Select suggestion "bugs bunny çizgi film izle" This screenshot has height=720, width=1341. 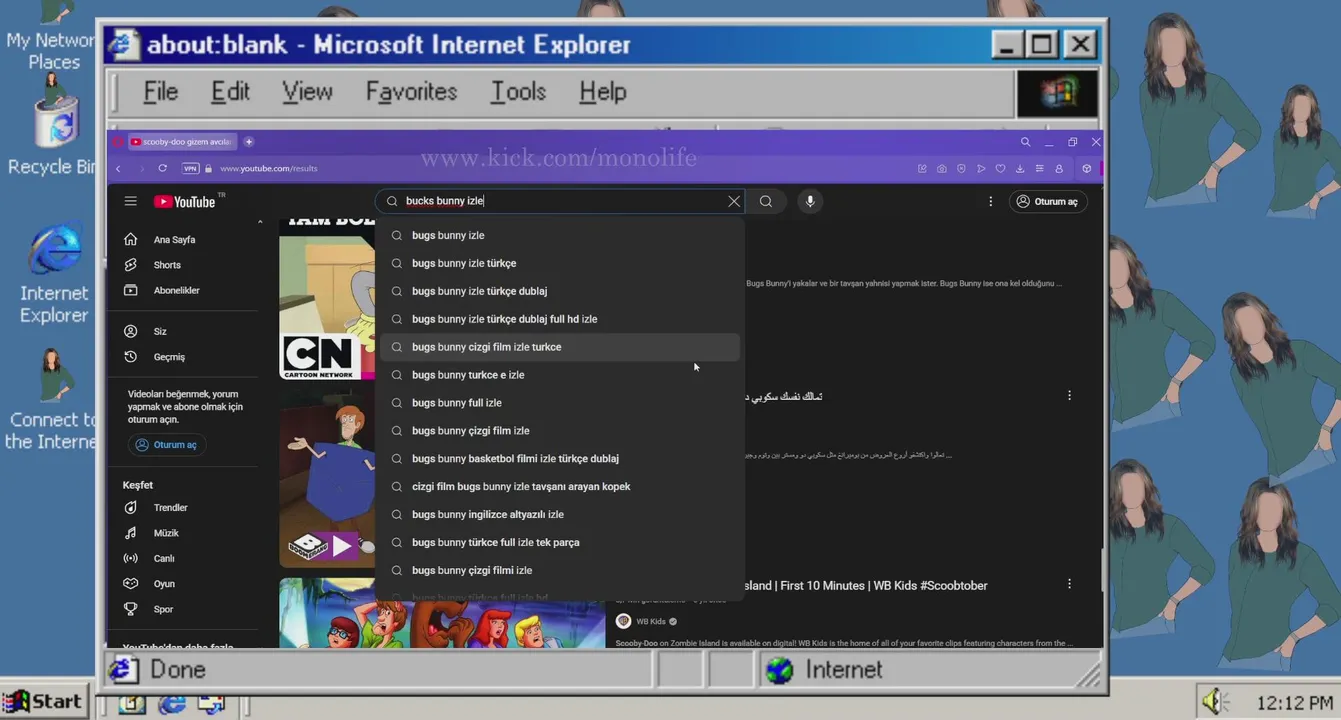pos(560,431)
